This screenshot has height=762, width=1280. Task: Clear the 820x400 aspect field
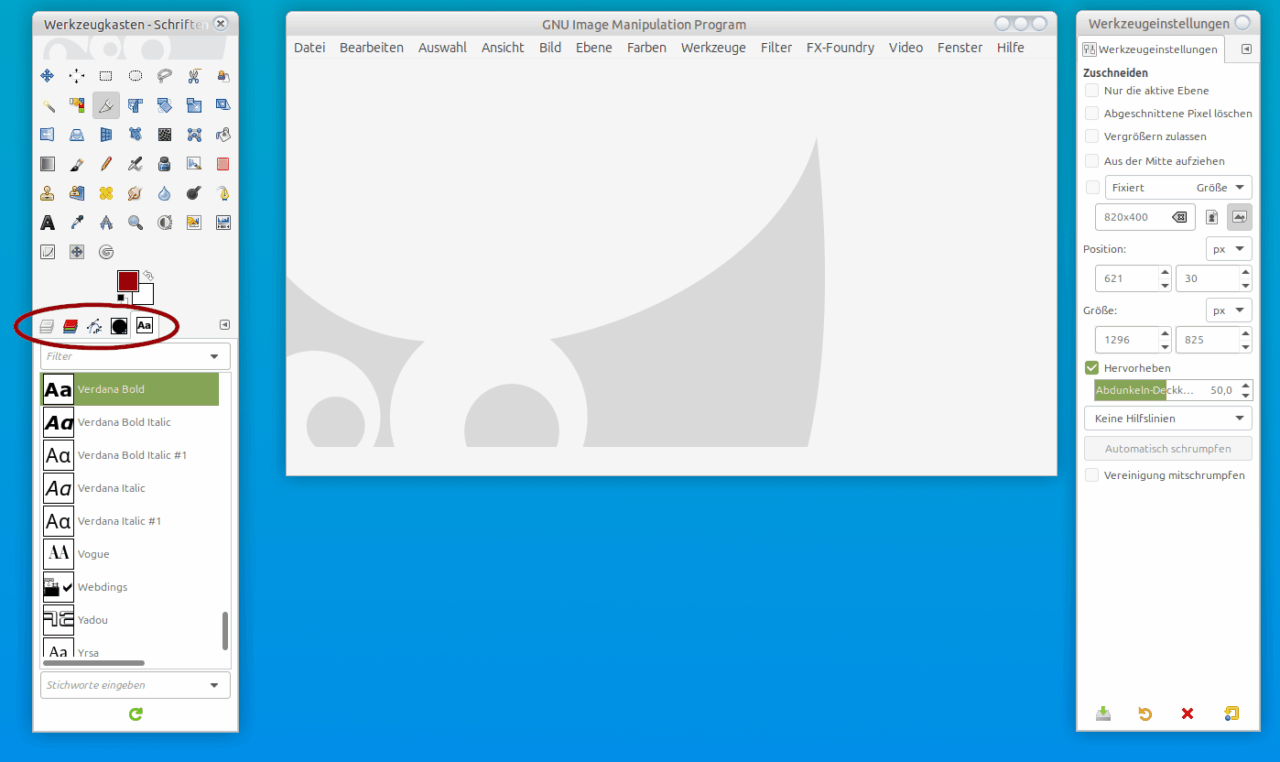coord(1180,217)
